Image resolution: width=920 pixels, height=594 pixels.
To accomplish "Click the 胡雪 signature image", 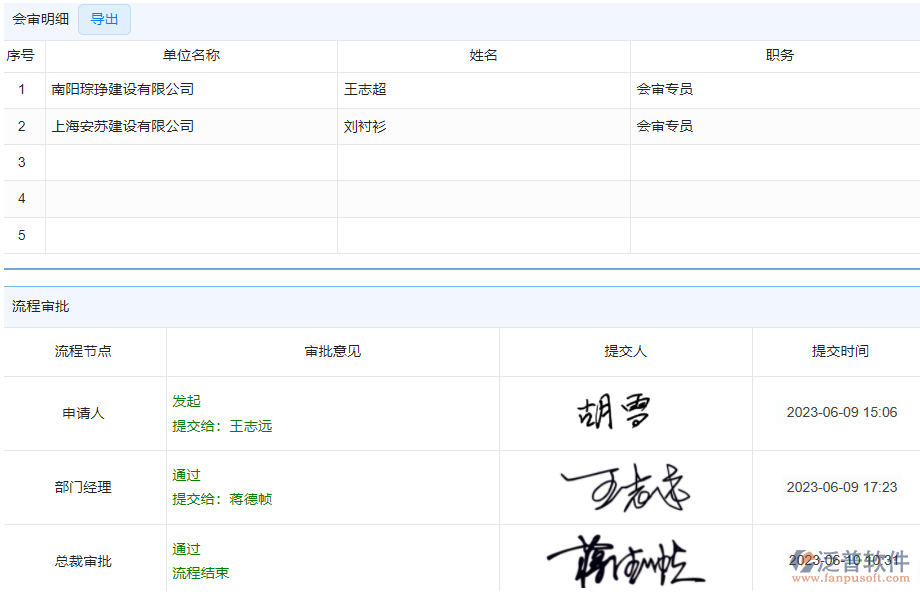I will click(x=612, y=412).
